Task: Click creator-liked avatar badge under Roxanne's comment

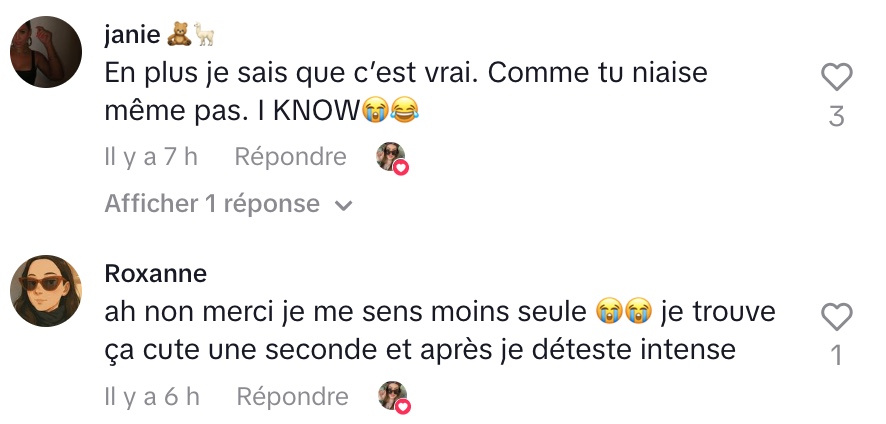Action: point(393,398)
